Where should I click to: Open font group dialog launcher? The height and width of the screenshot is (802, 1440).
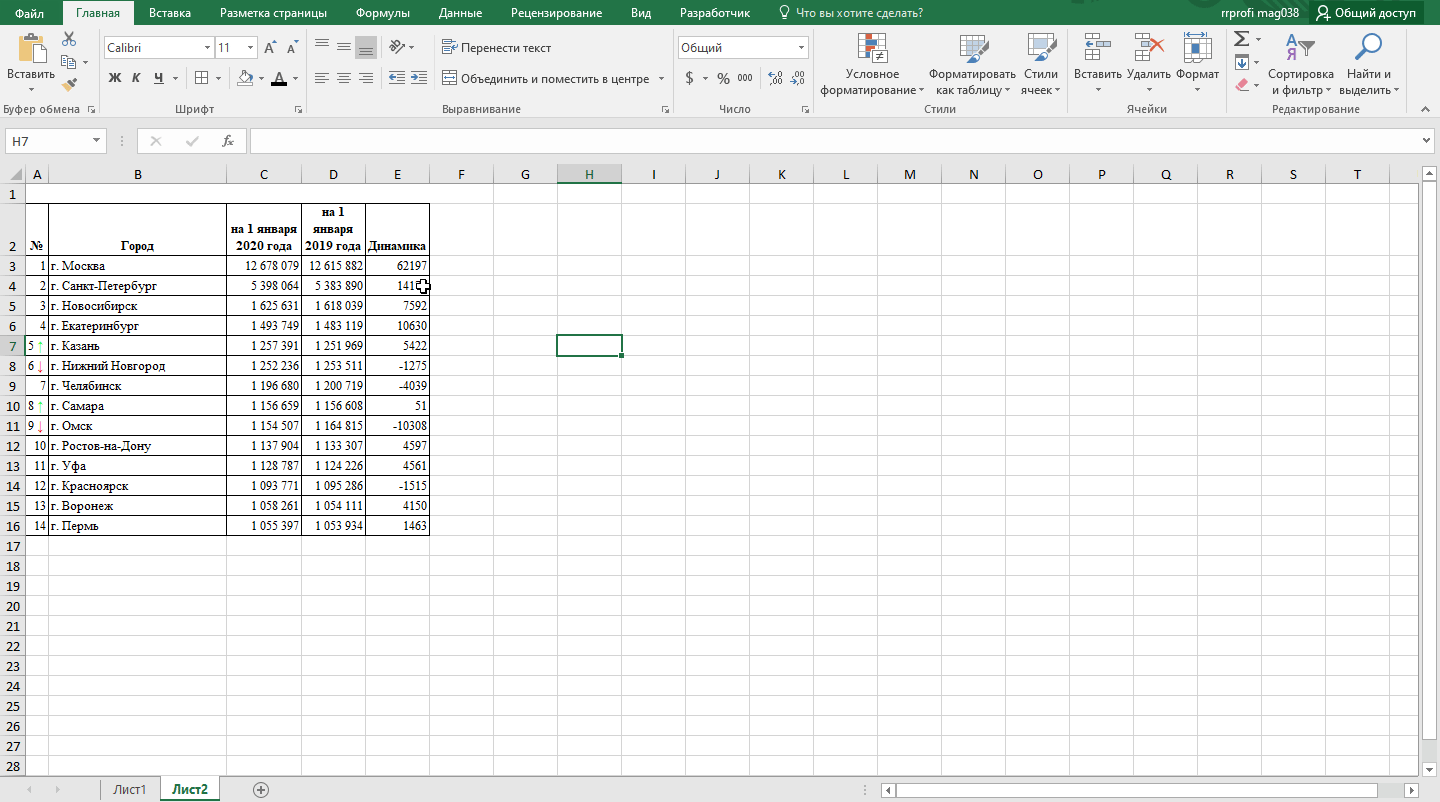(298, 109)
